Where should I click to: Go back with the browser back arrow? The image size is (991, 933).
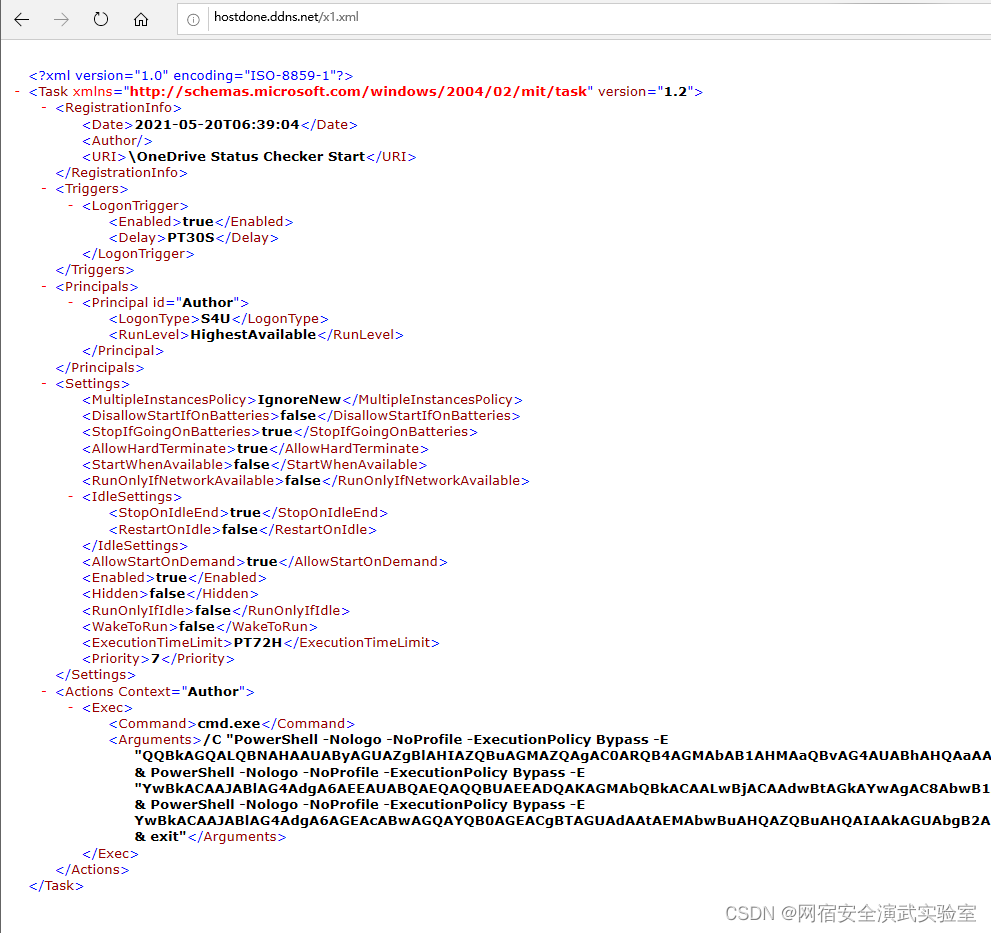[21, 20]
